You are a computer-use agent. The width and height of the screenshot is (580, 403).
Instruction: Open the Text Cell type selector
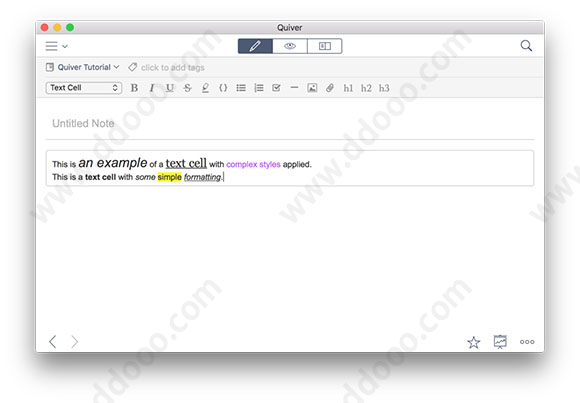coord(84,88)
